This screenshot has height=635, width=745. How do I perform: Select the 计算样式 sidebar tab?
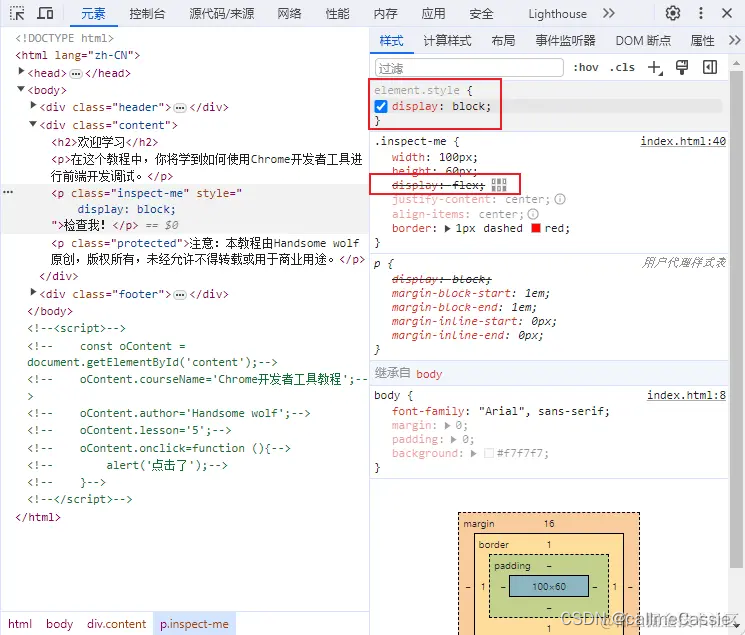click(x=447, y=41)
